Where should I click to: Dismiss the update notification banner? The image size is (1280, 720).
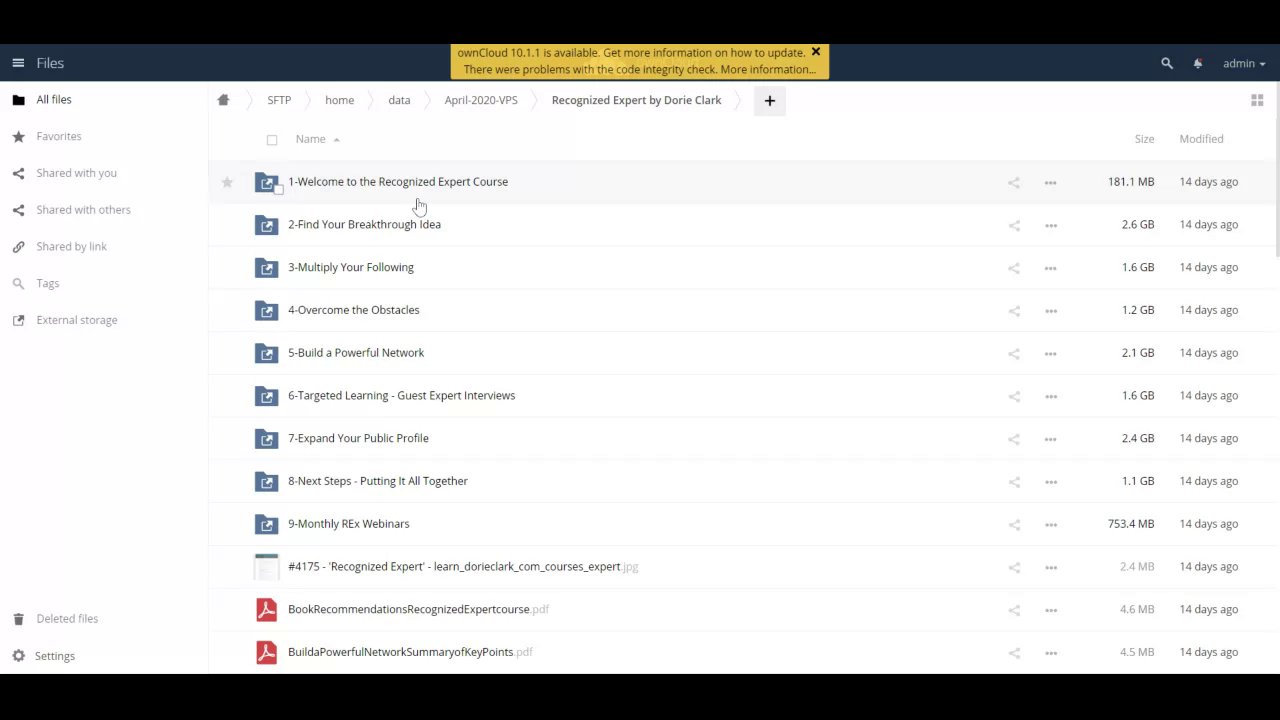tap(815, 52)
